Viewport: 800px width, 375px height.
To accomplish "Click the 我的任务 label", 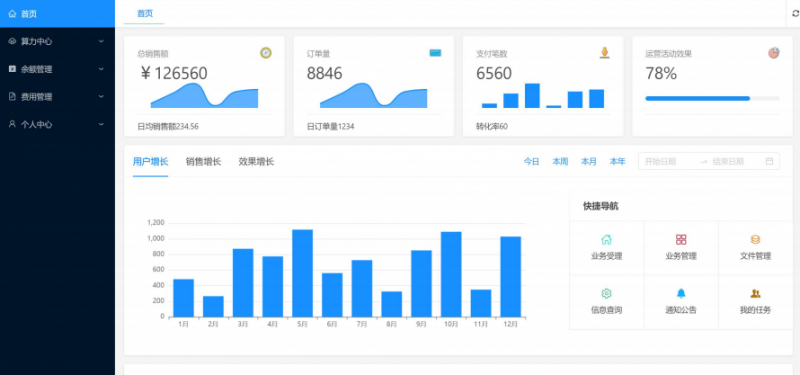I will (x=756, y=310).
